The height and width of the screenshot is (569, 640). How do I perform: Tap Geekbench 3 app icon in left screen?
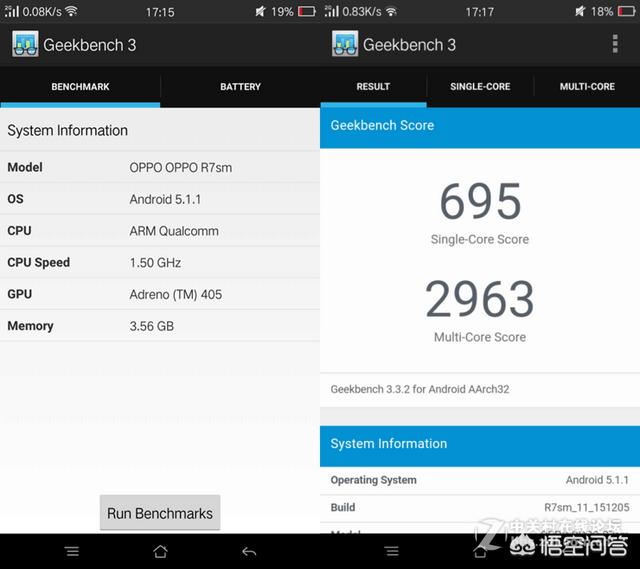click(25, 44)
